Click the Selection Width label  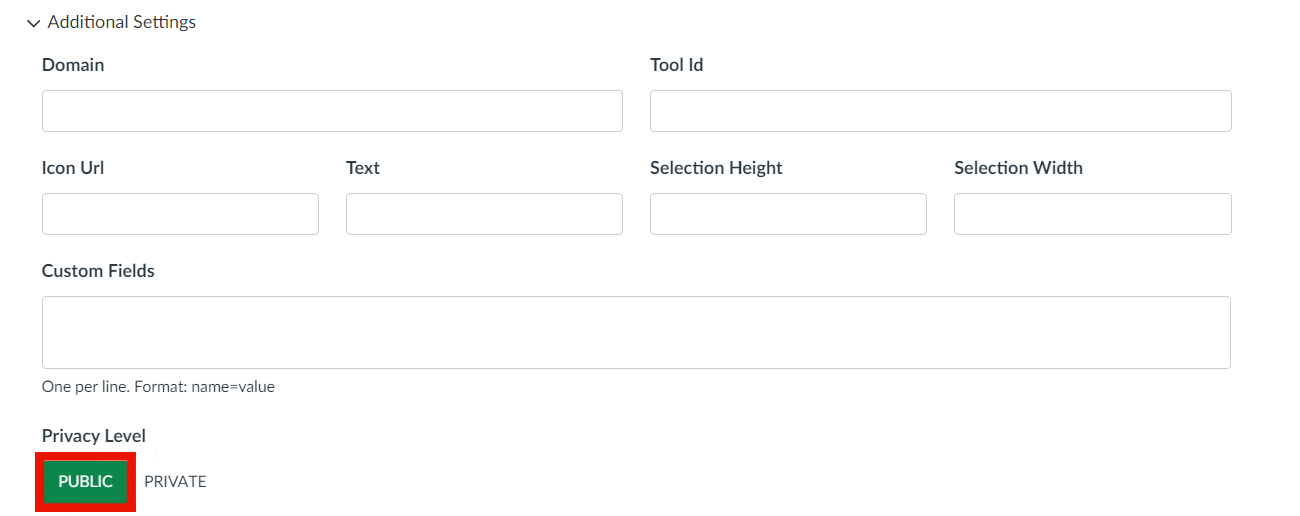(x=1018, y=168)
